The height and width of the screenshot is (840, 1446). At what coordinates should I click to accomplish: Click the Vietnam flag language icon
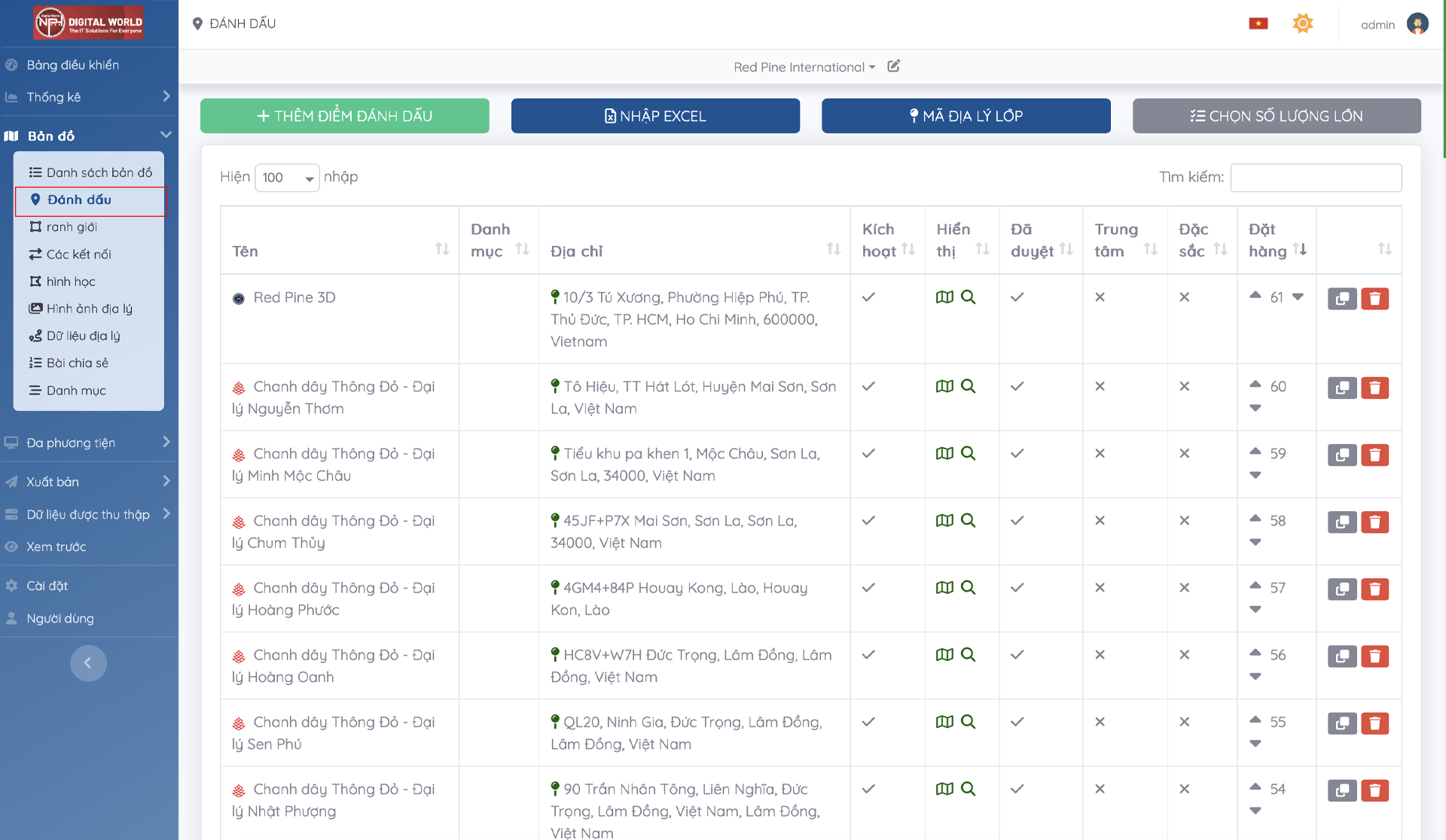(x=1258, y=24)
